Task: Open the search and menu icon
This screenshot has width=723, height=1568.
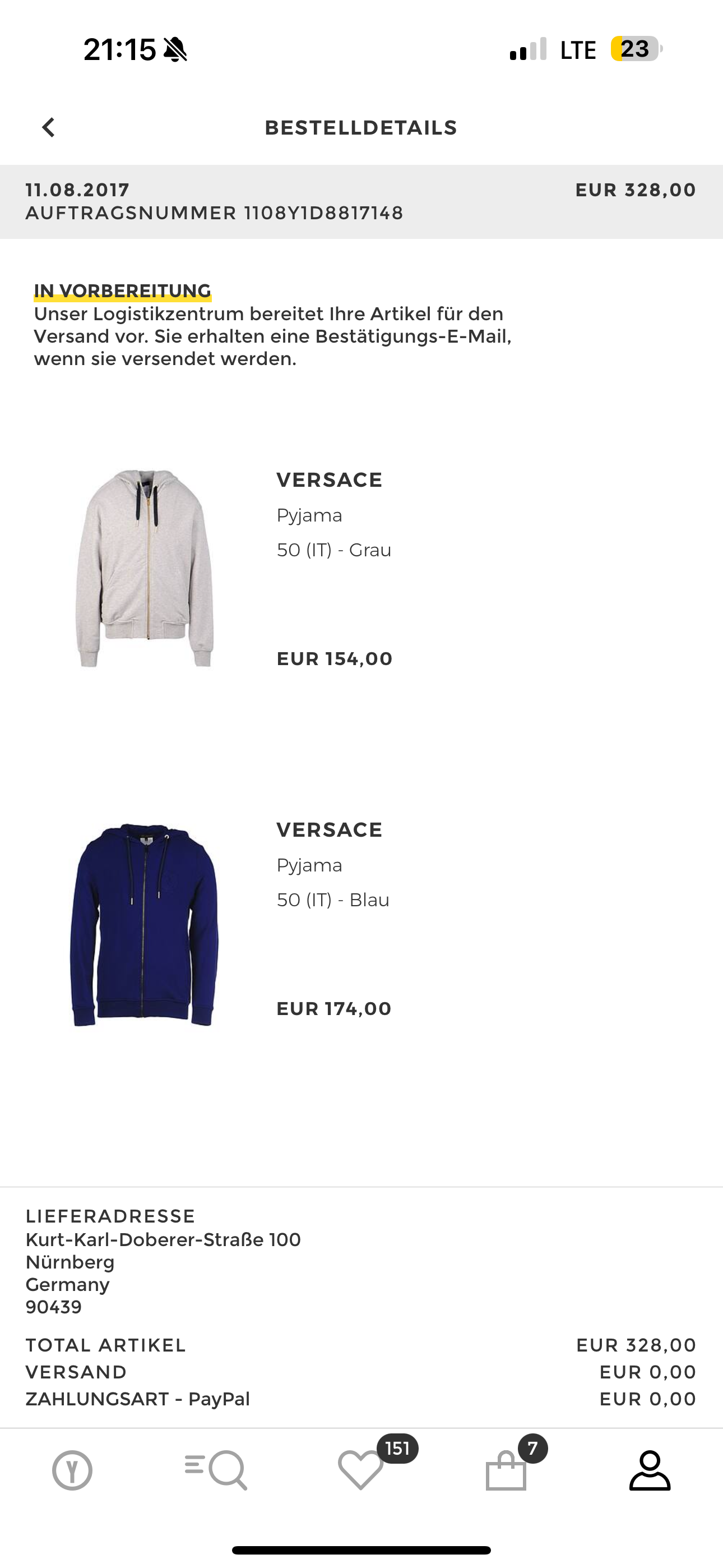Action: (216, 1470)
